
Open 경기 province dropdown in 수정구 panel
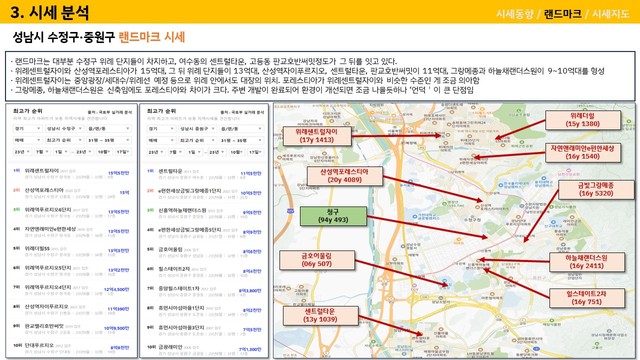tap(27, 129)
